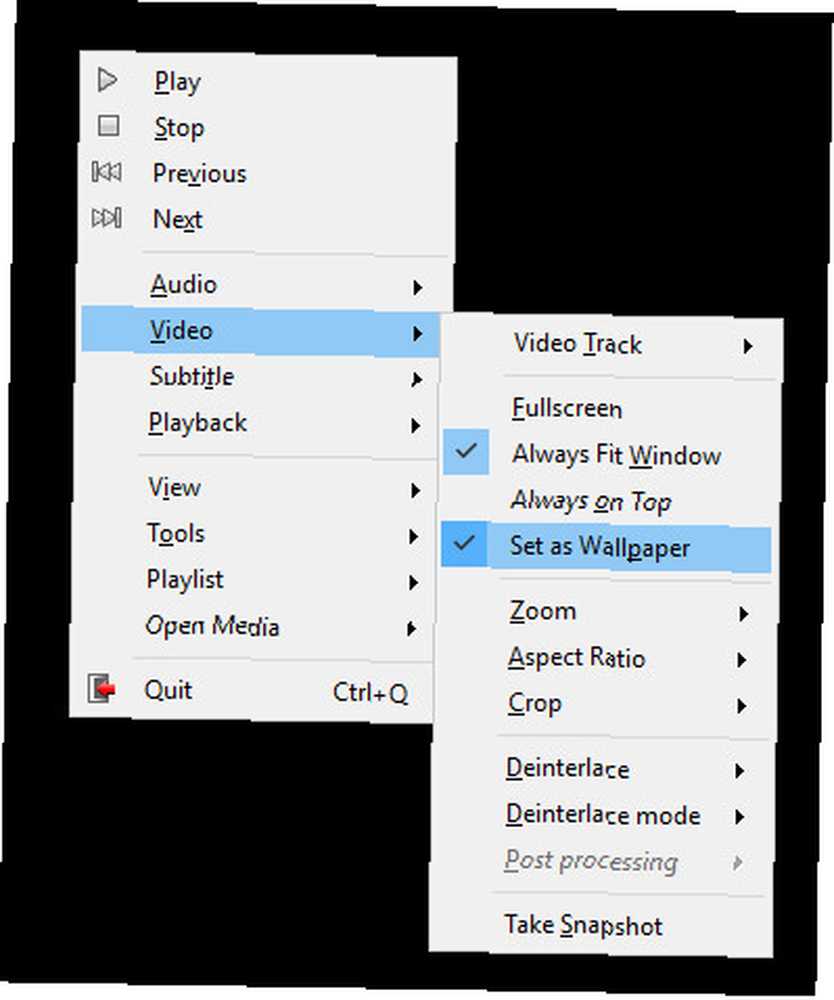Expand the Video Track submenu arrow

pos(747,347)
